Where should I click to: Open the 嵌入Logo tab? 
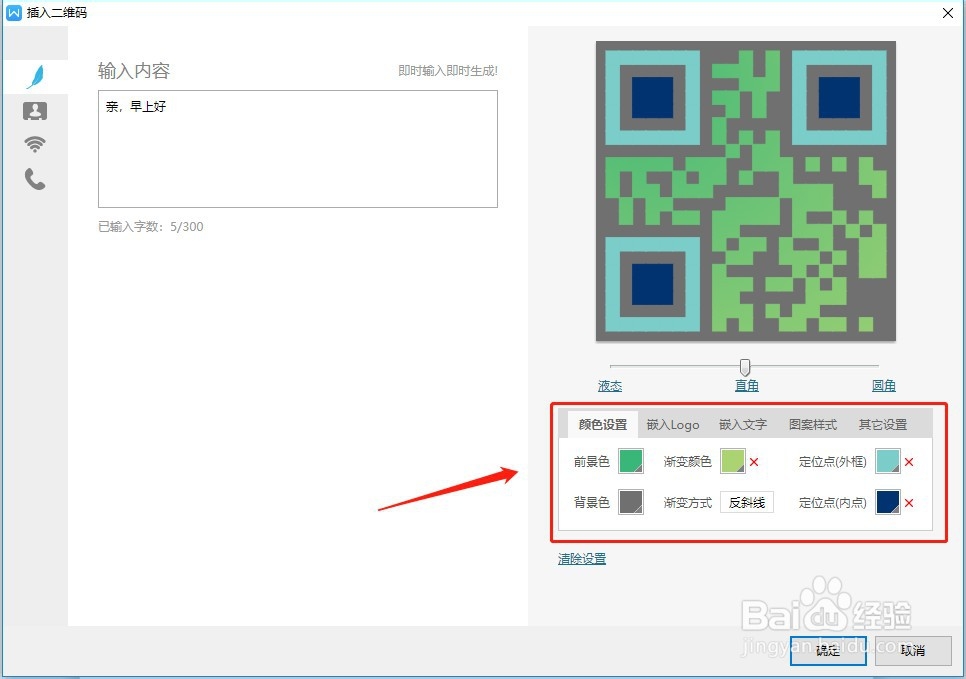click(x=673, y=425)
